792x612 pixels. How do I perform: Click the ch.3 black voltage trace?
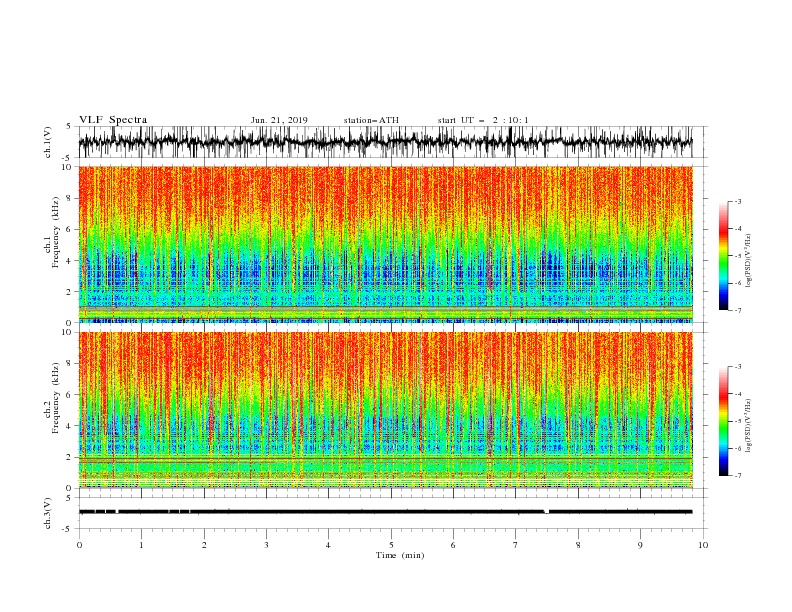[x=385, y=512]
